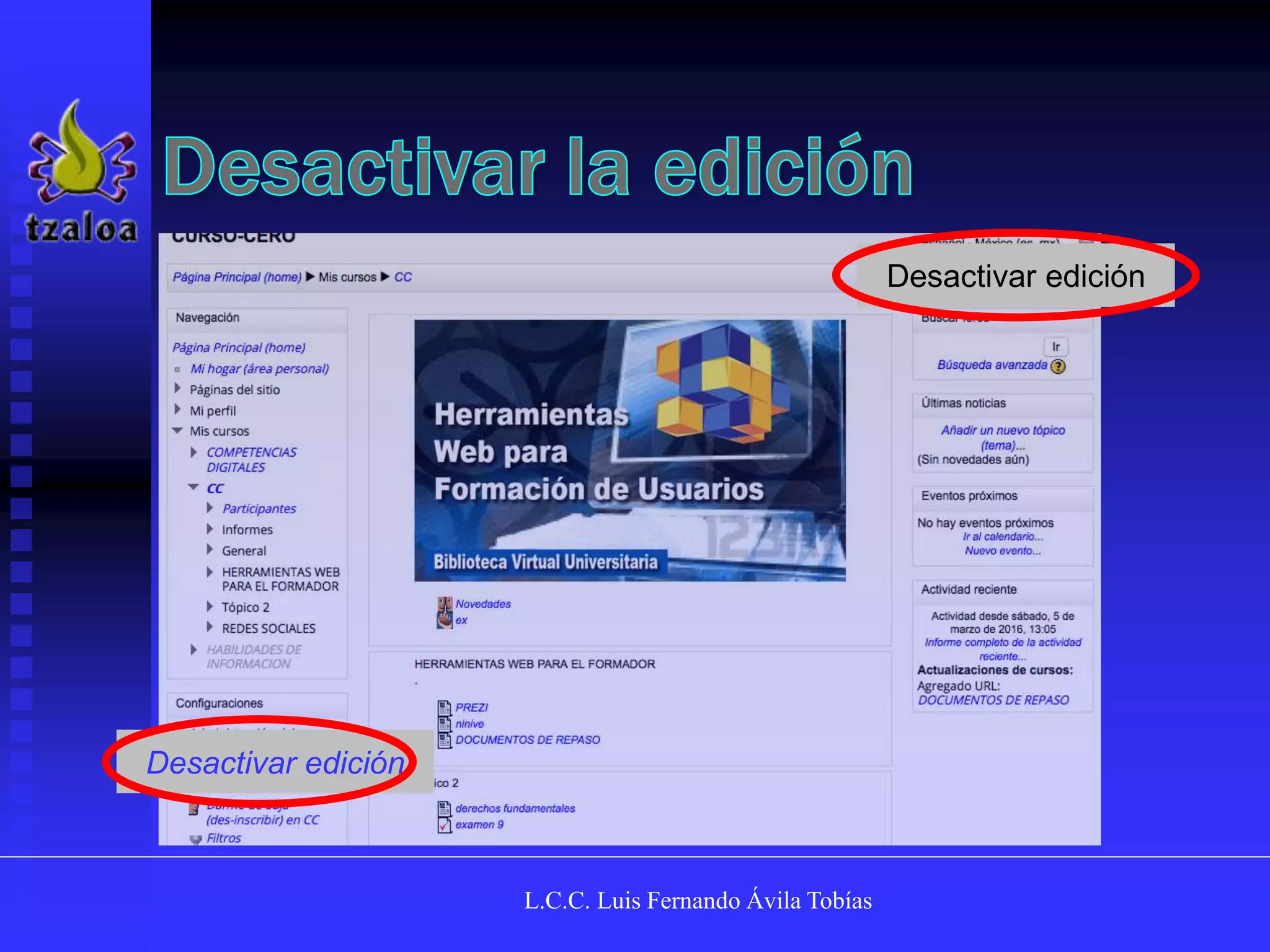Open Búsqueda avanzada link

(992, 365)
